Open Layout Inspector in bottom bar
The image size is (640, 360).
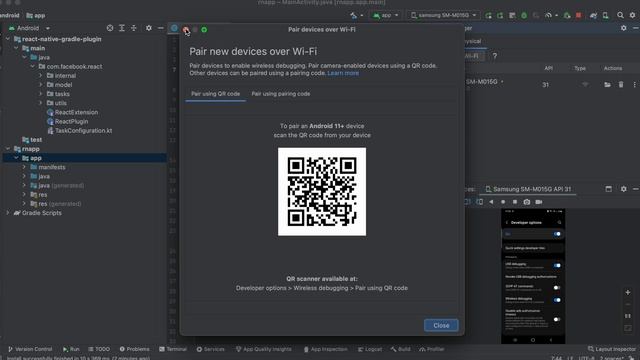(x=611, y=349)
